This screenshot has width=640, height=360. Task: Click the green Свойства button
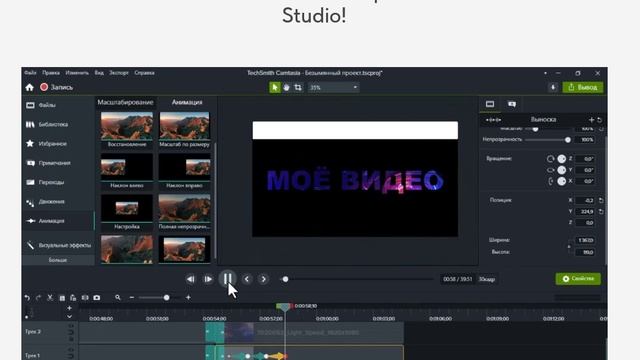[578, 279]
